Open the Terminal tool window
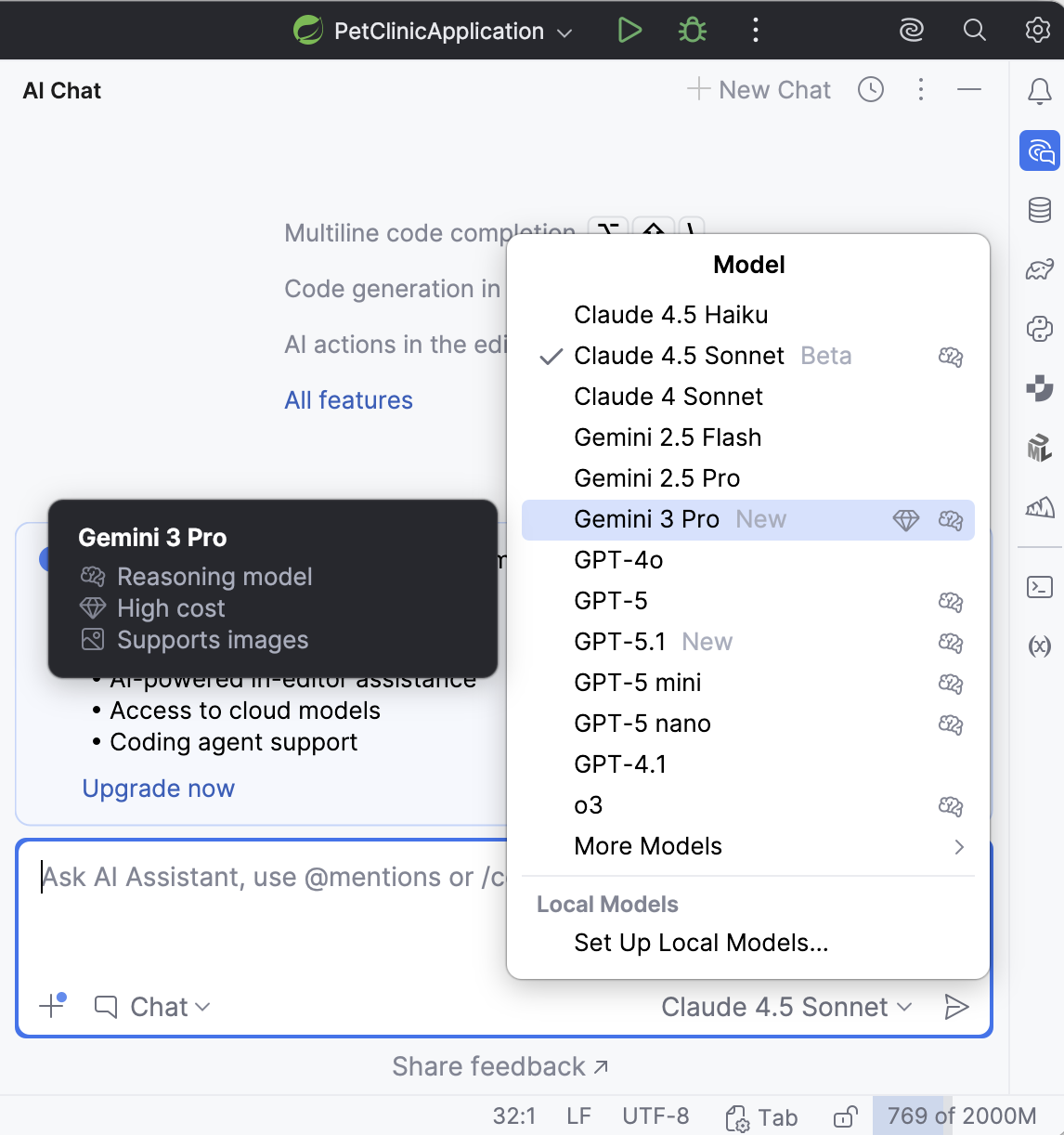The width and height of the screenshot is (1064, 1135). [x=1039, y=585]
